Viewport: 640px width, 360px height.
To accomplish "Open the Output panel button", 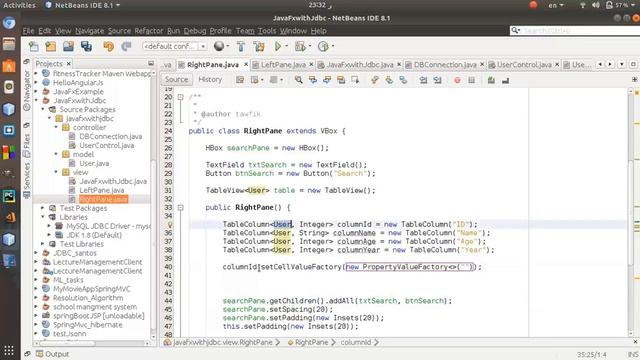I will (53, 354).
